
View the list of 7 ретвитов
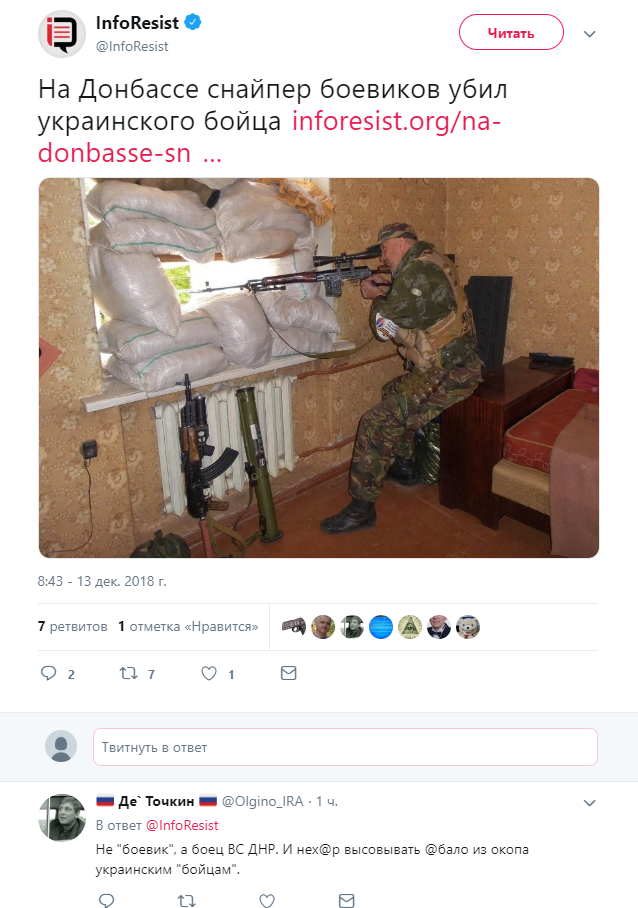coord(72,627)
